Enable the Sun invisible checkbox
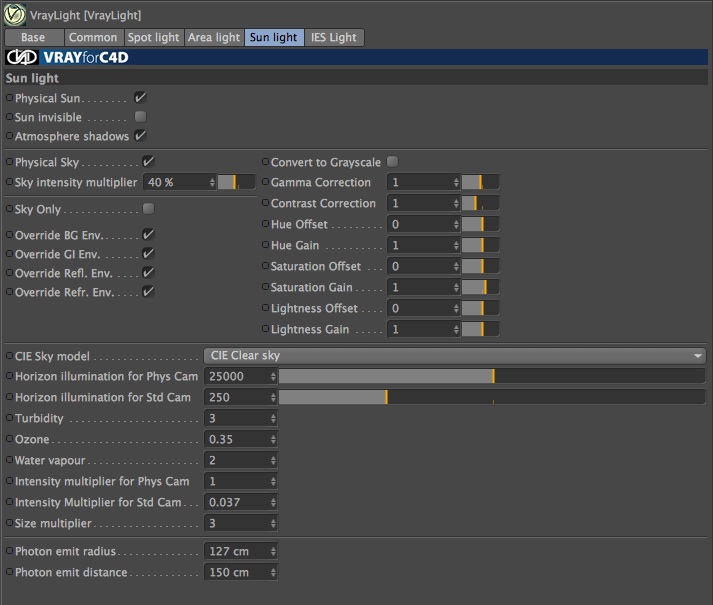Screen dimensions: 713x605 (x=141, y=117)
